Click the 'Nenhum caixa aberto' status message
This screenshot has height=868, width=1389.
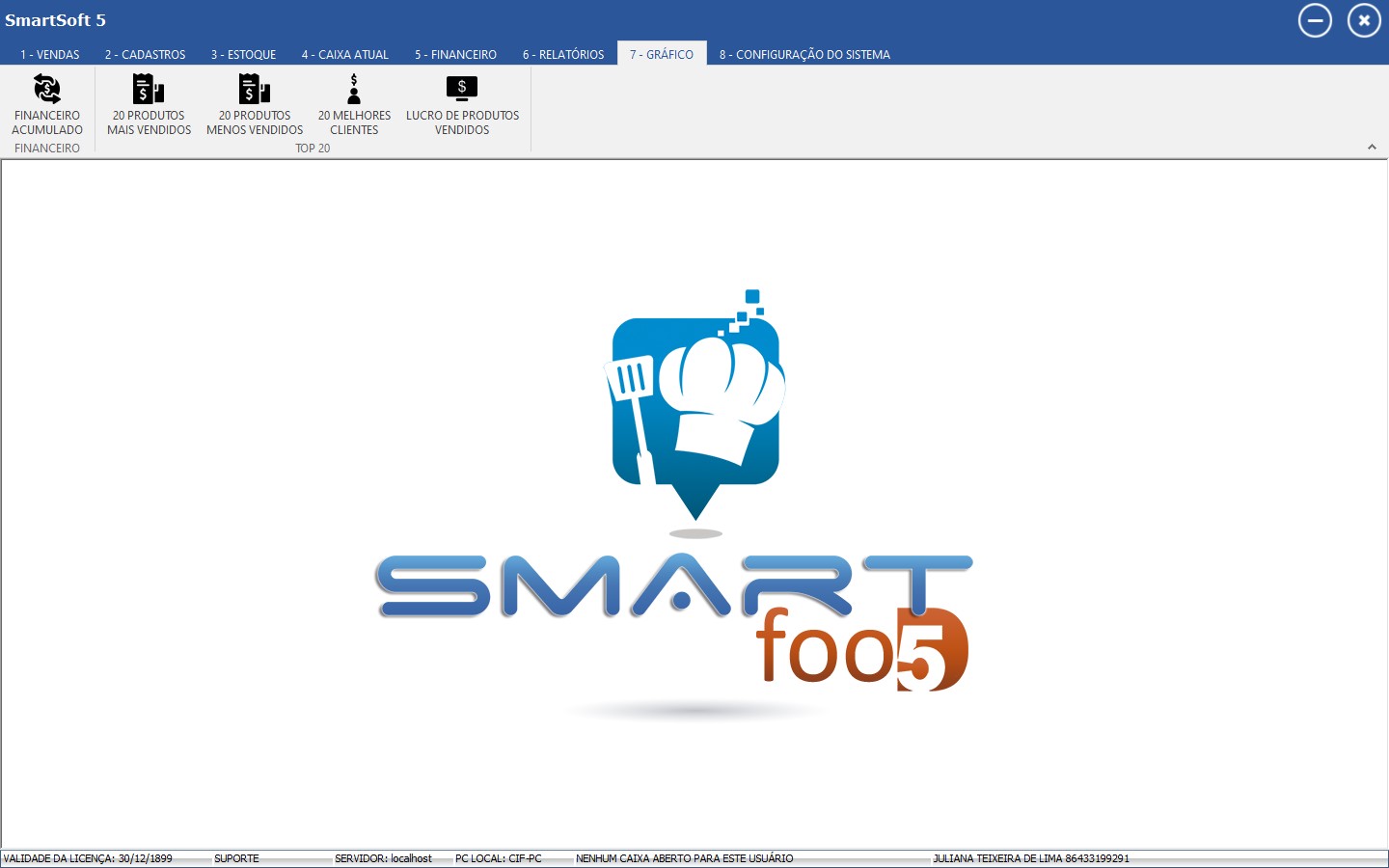click(685, 858)
